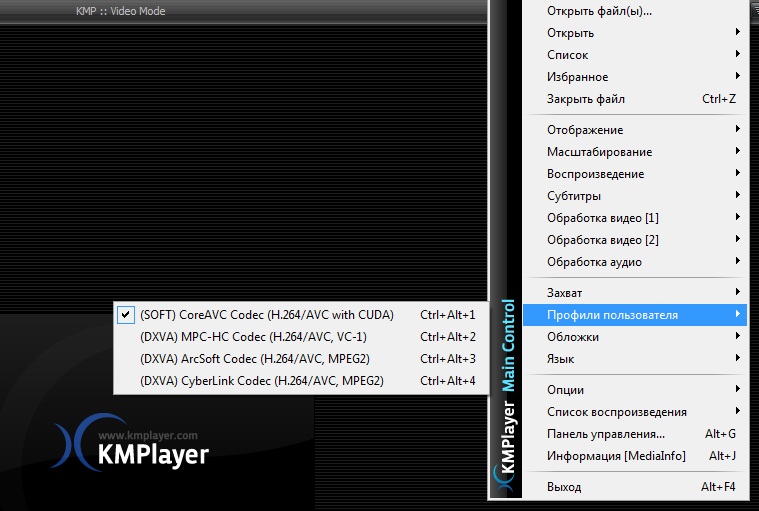Click Выход to exit the player
759x511 pixels.
(564, 487)
